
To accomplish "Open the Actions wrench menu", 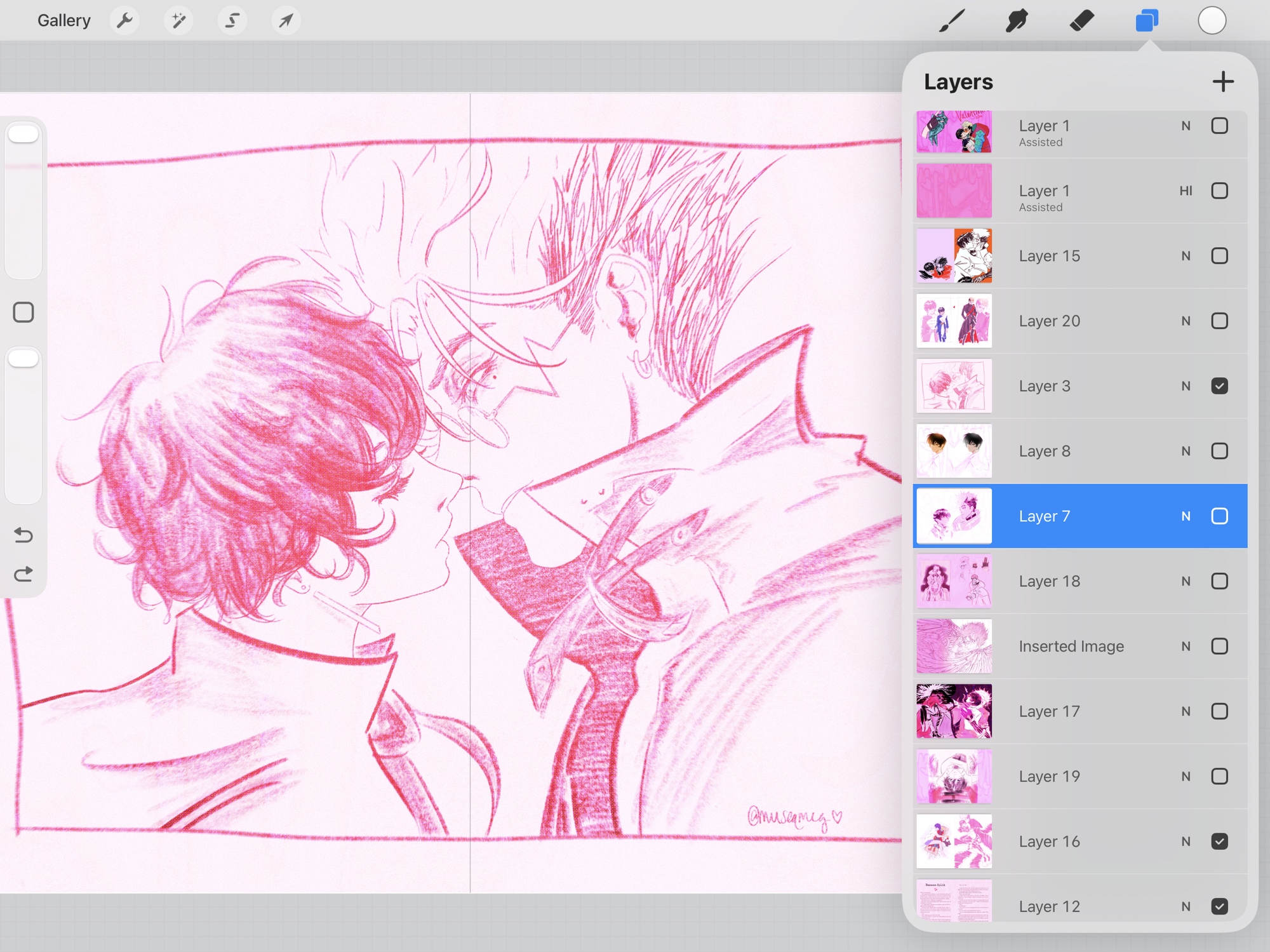I will pos(125,21).
